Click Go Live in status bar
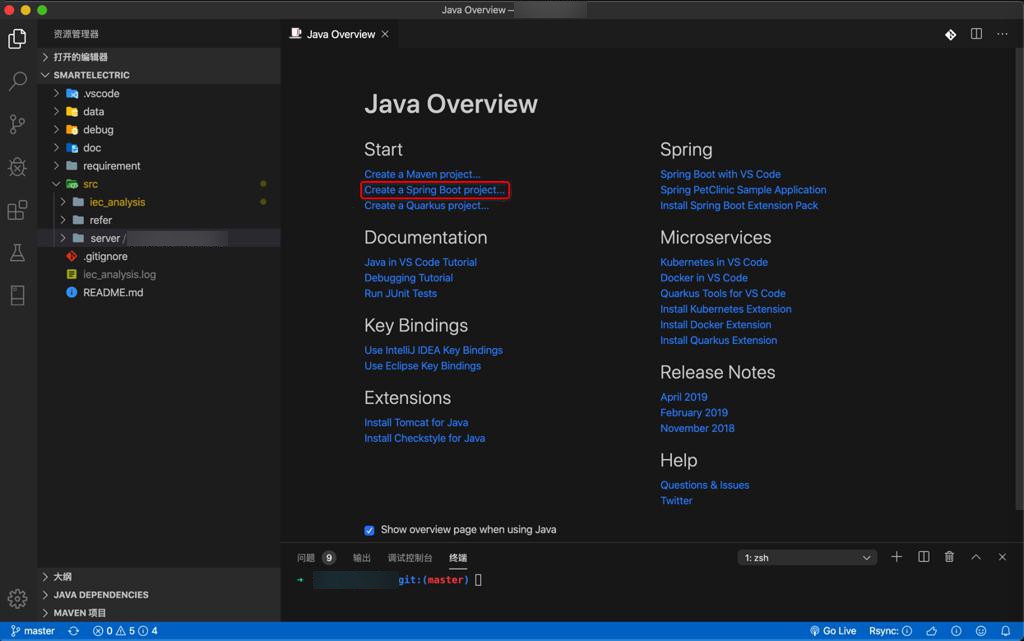The image size is (1024, 641). coord(832,631)
